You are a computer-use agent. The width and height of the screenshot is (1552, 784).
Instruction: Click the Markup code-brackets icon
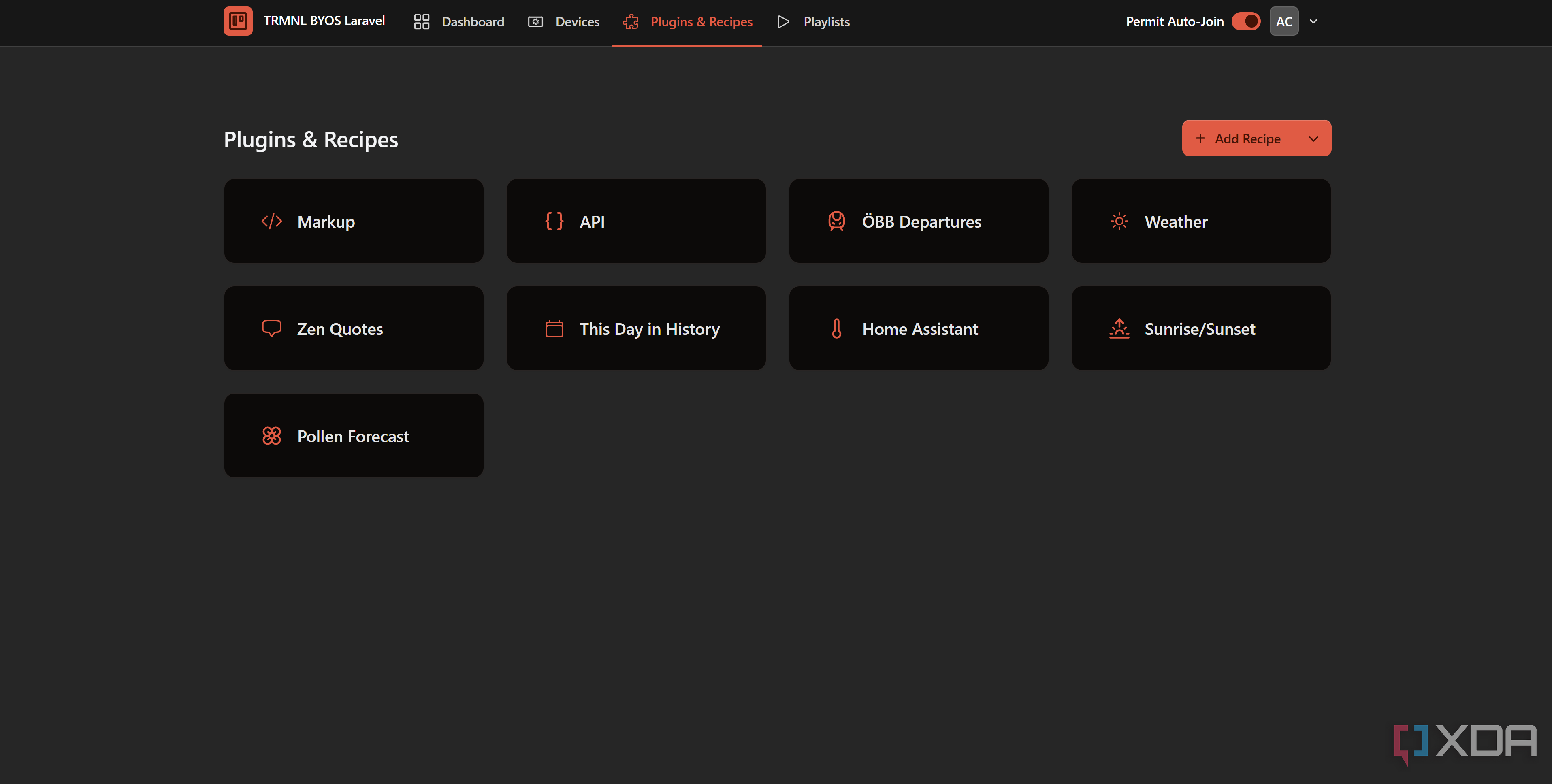pyautogui.click(x=272, y=221)
